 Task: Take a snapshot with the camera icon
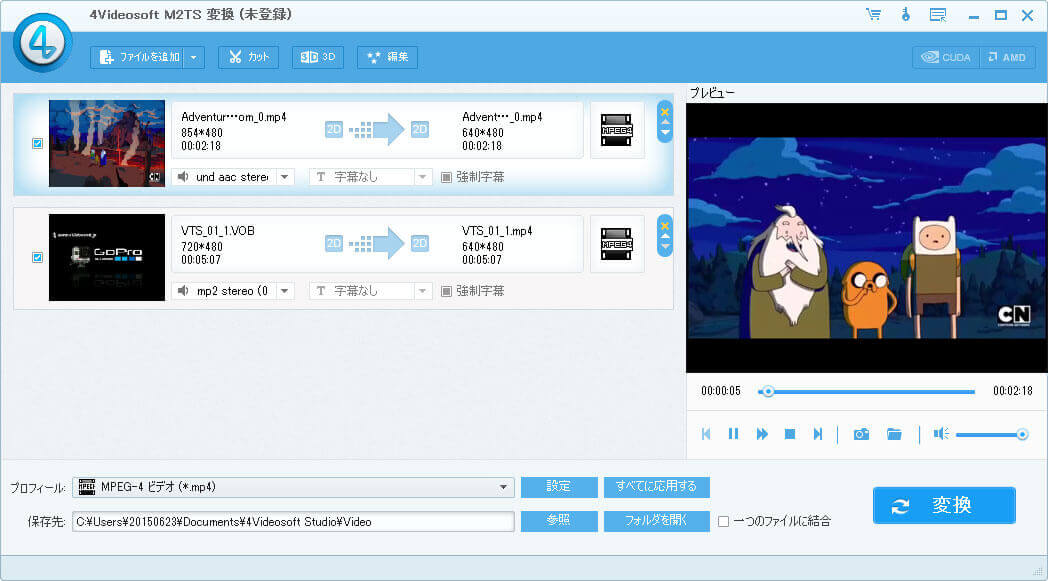coord(861,434)
